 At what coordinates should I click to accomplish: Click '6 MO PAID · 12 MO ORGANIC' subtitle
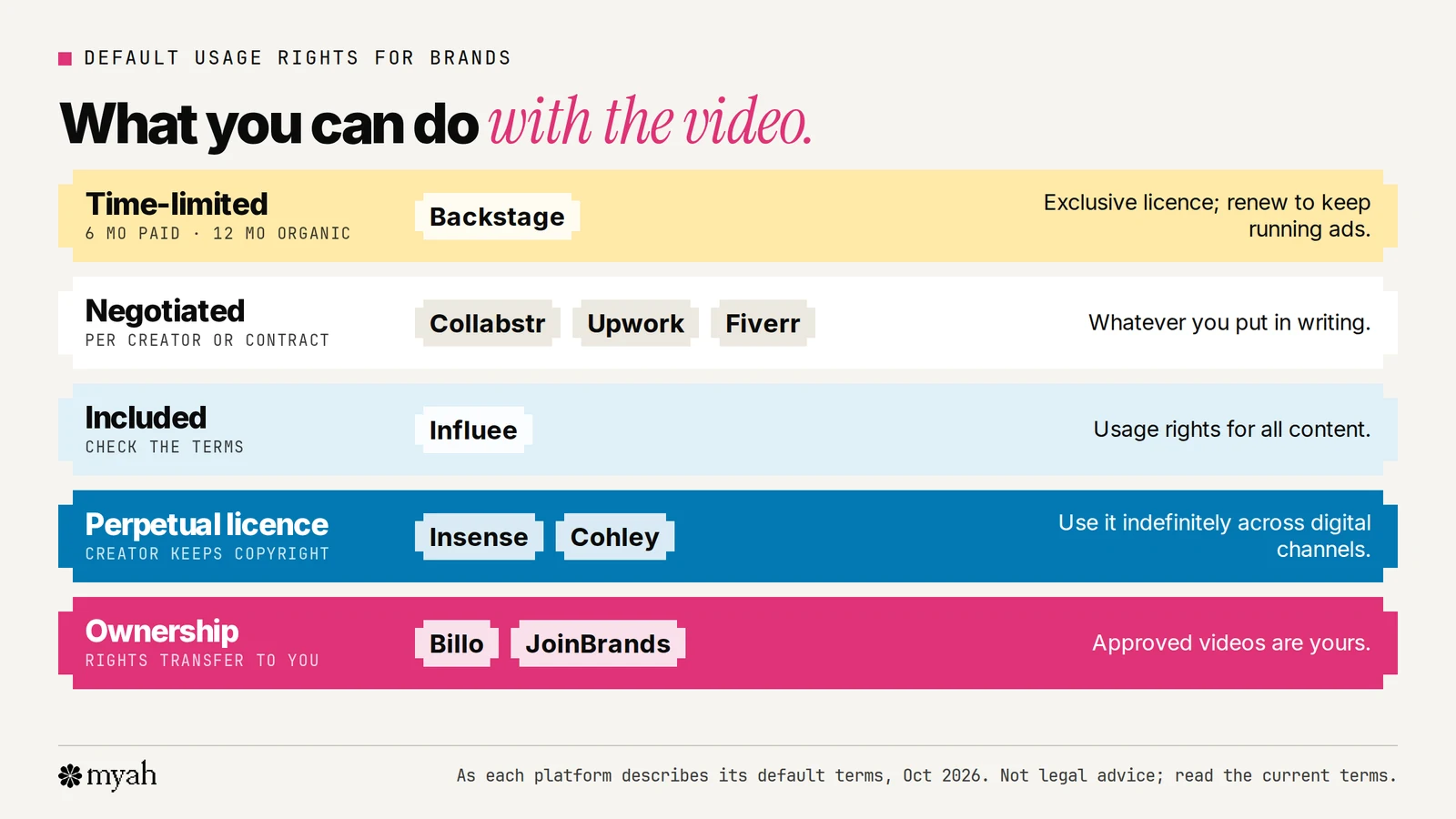point(217,234)
